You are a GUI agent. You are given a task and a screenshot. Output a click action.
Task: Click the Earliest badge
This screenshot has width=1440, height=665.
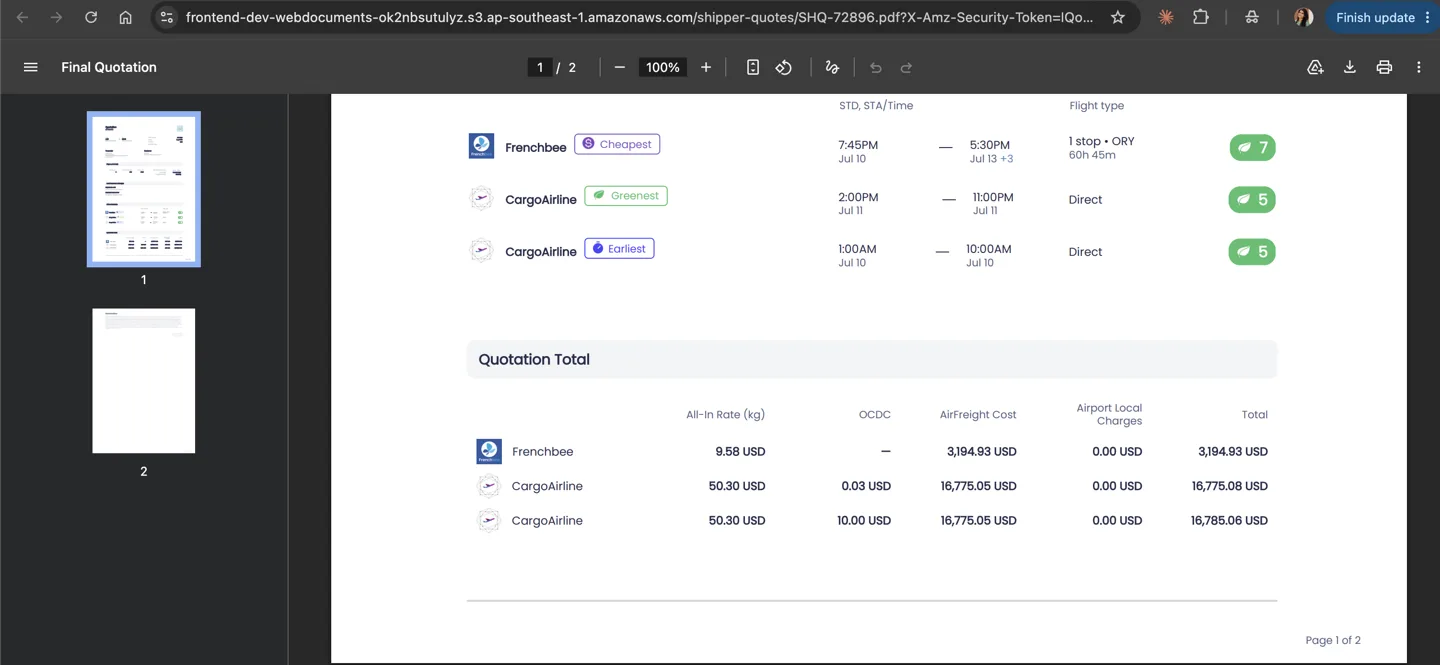[x=619, y=248]
